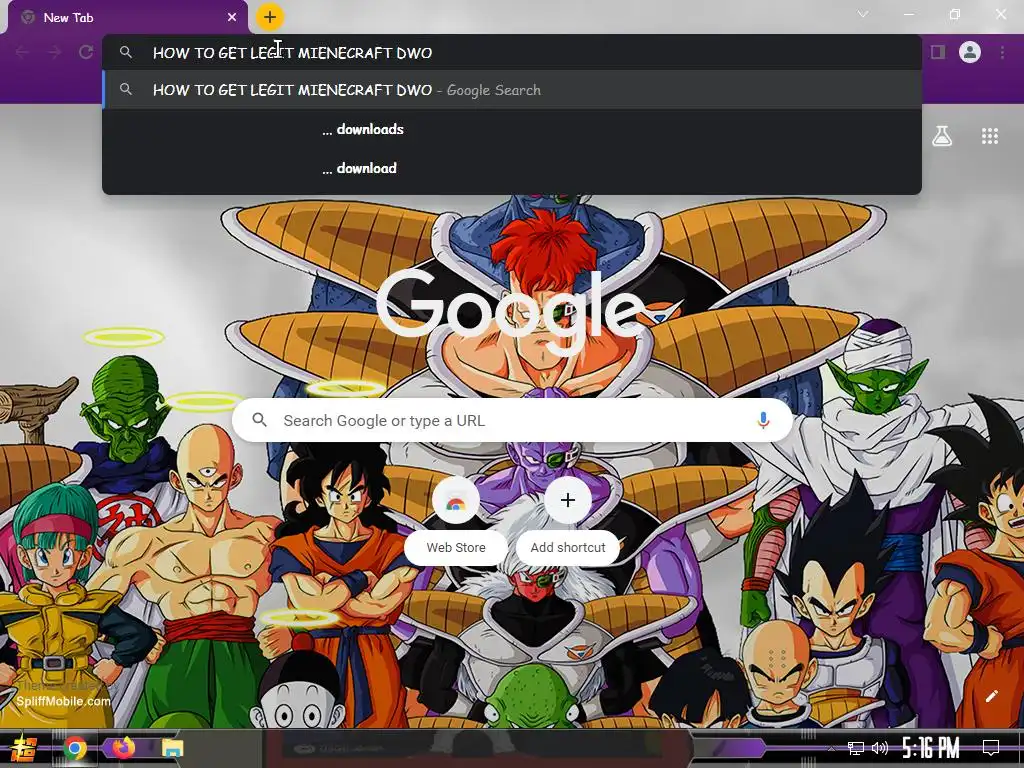Show hidden tray icons chevron

pos(831,748)
